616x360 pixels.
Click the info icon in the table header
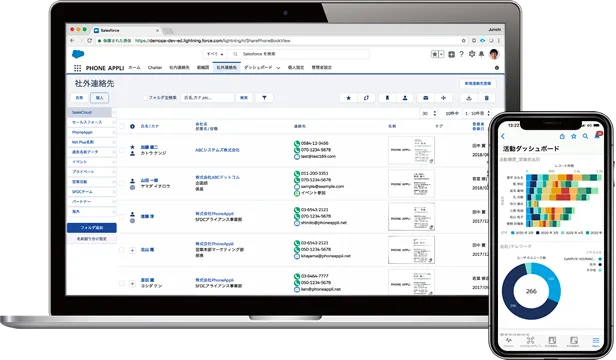tap(132, 126)
